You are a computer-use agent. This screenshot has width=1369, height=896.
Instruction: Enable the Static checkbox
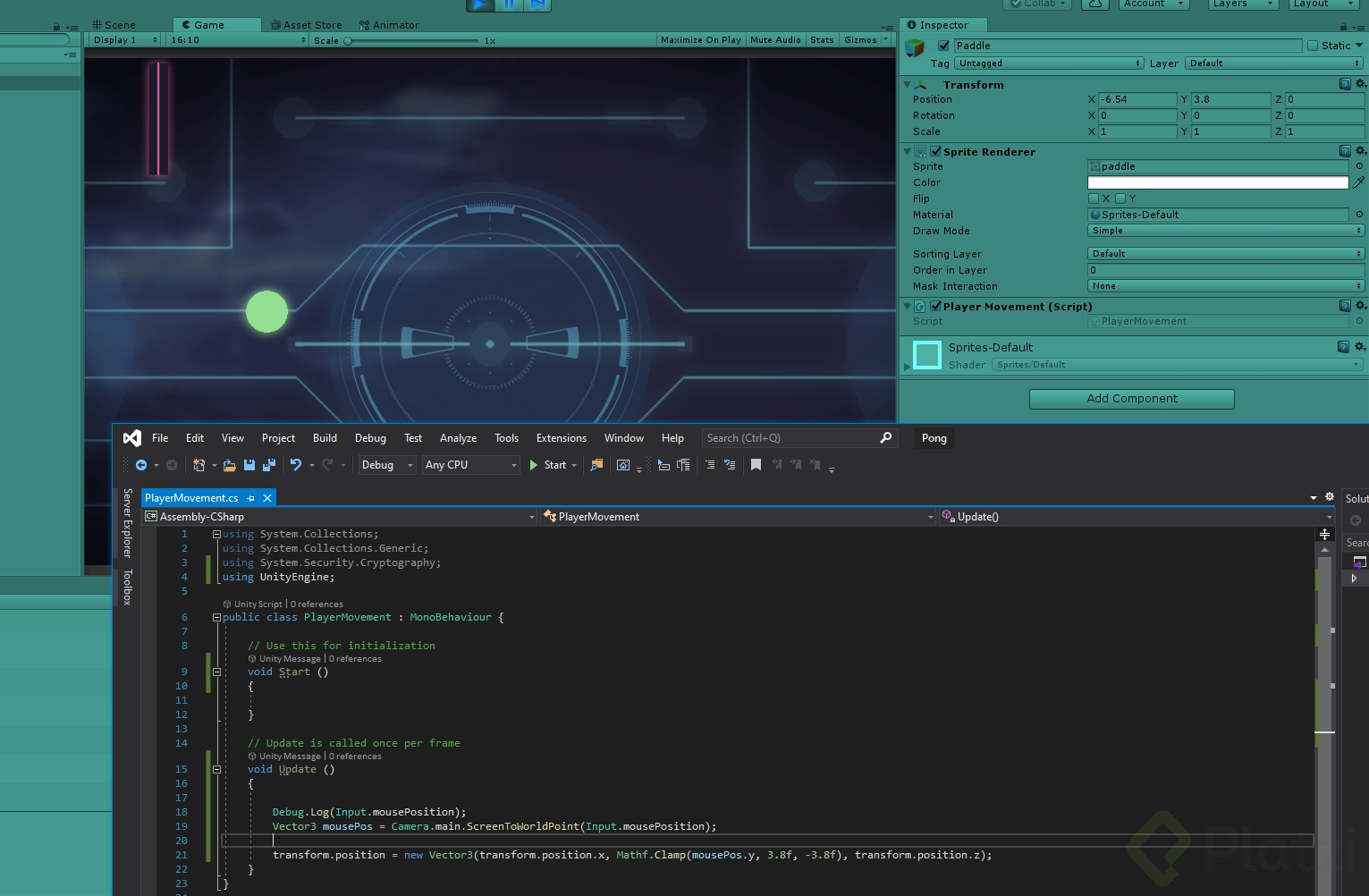[x=1313, y=46]
